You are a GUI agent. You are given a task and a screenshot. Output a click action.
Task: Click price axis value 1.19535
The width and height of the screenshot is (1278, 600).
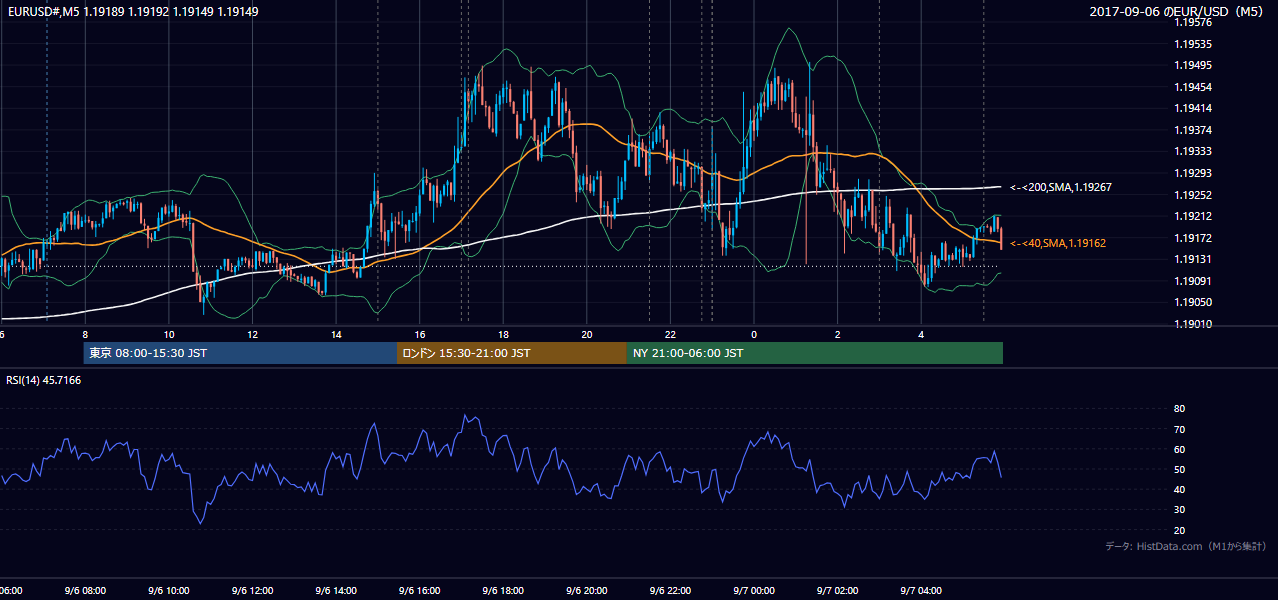1192,44
